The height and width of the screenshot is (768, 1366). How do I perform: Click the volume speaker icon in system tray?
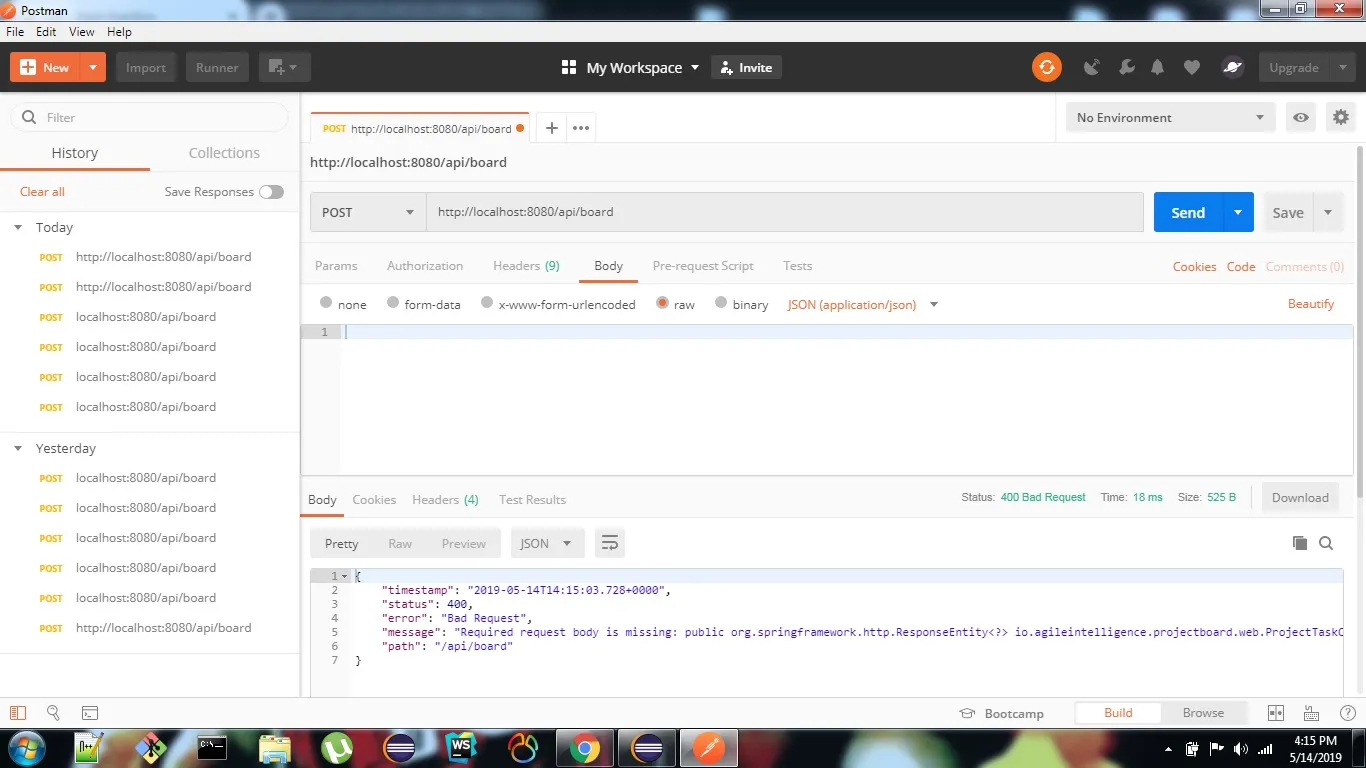[1241, 749]
